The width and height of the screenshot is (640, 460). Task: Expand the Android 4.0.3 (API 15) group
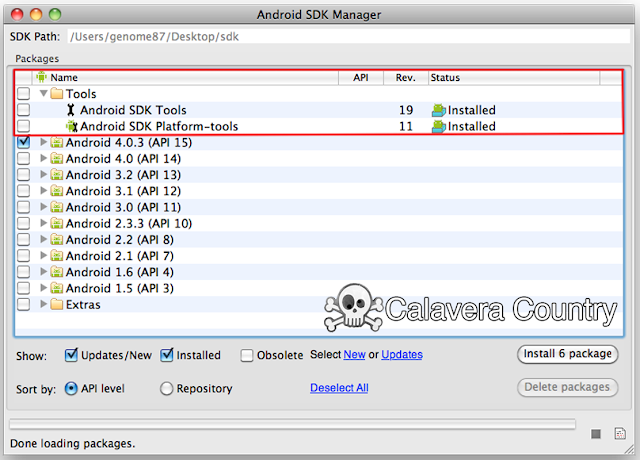43,142
